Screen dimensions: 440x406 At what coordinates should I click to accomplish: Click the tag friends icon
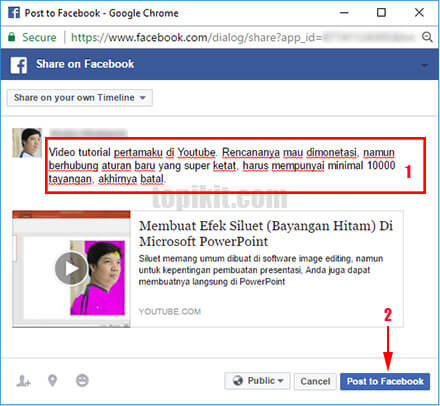point(23,381)
